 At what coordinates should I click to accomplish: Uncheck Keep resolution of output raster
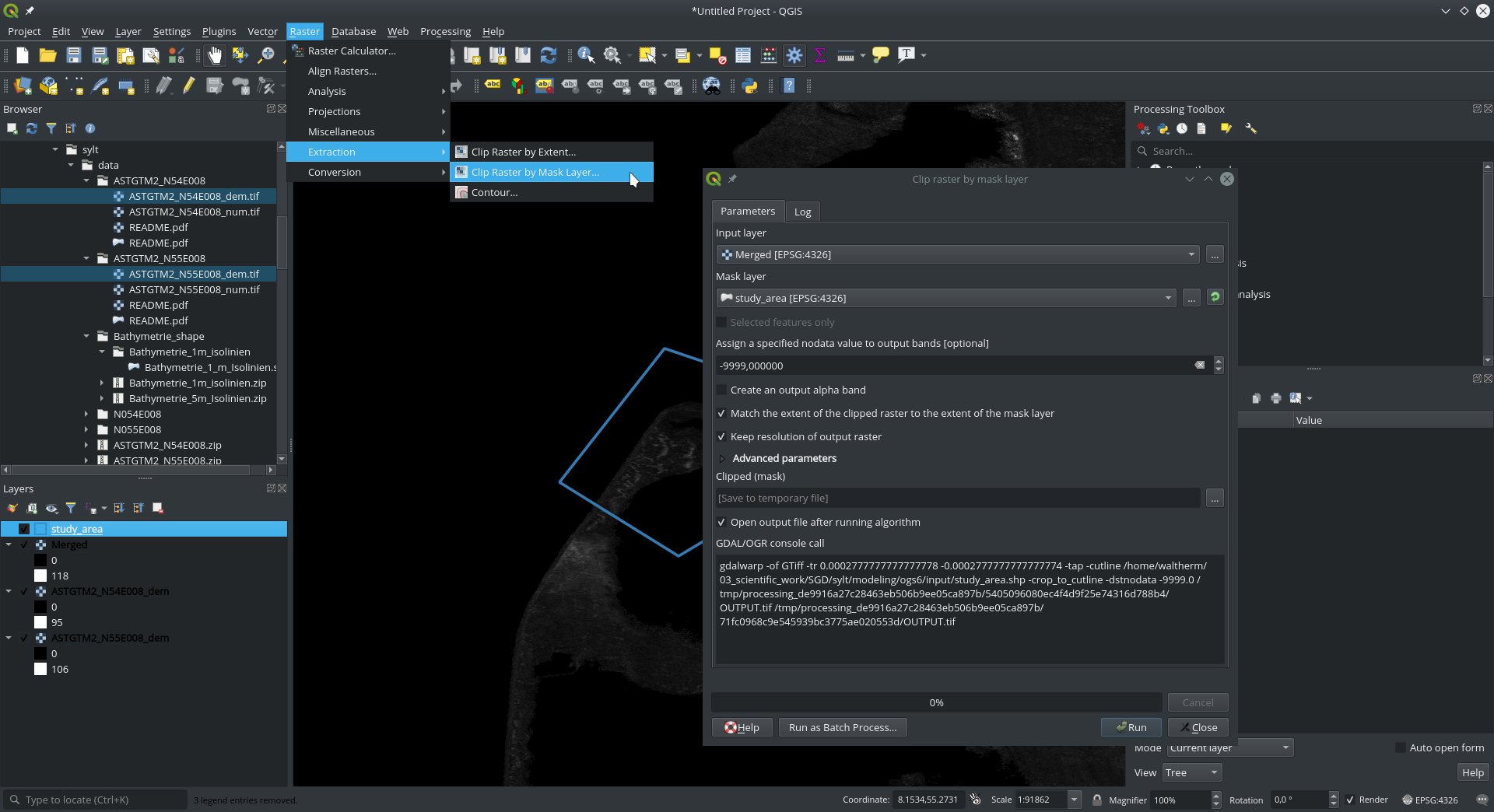721,437
